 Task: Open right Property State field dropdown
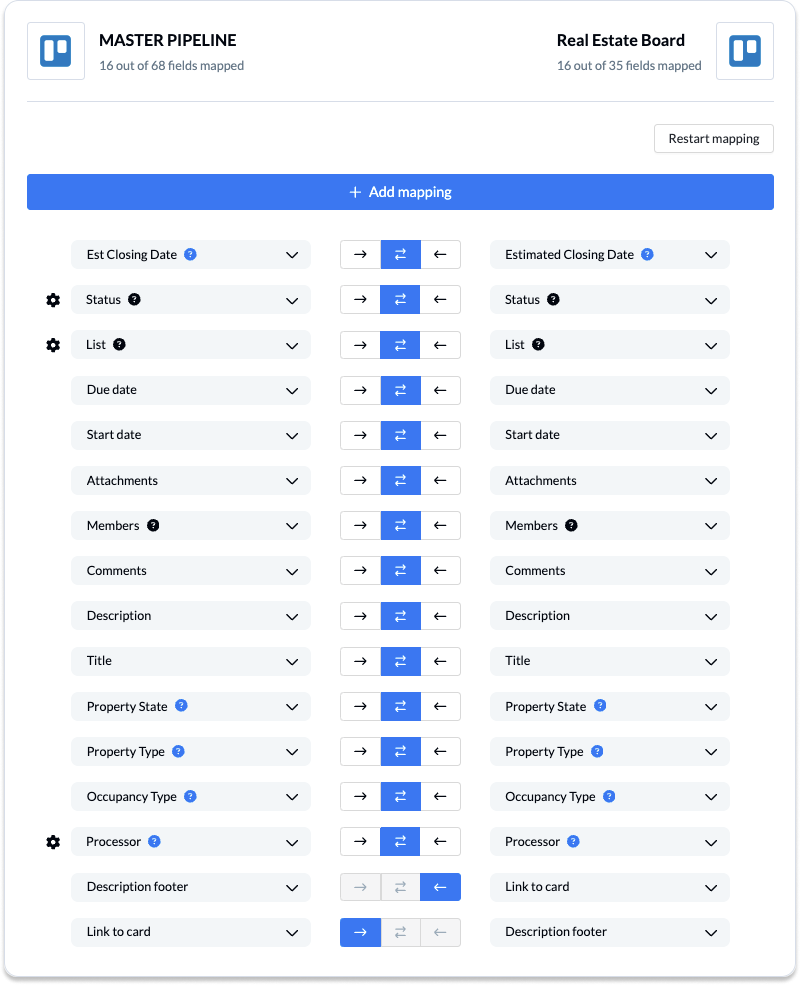pos(610,706)
